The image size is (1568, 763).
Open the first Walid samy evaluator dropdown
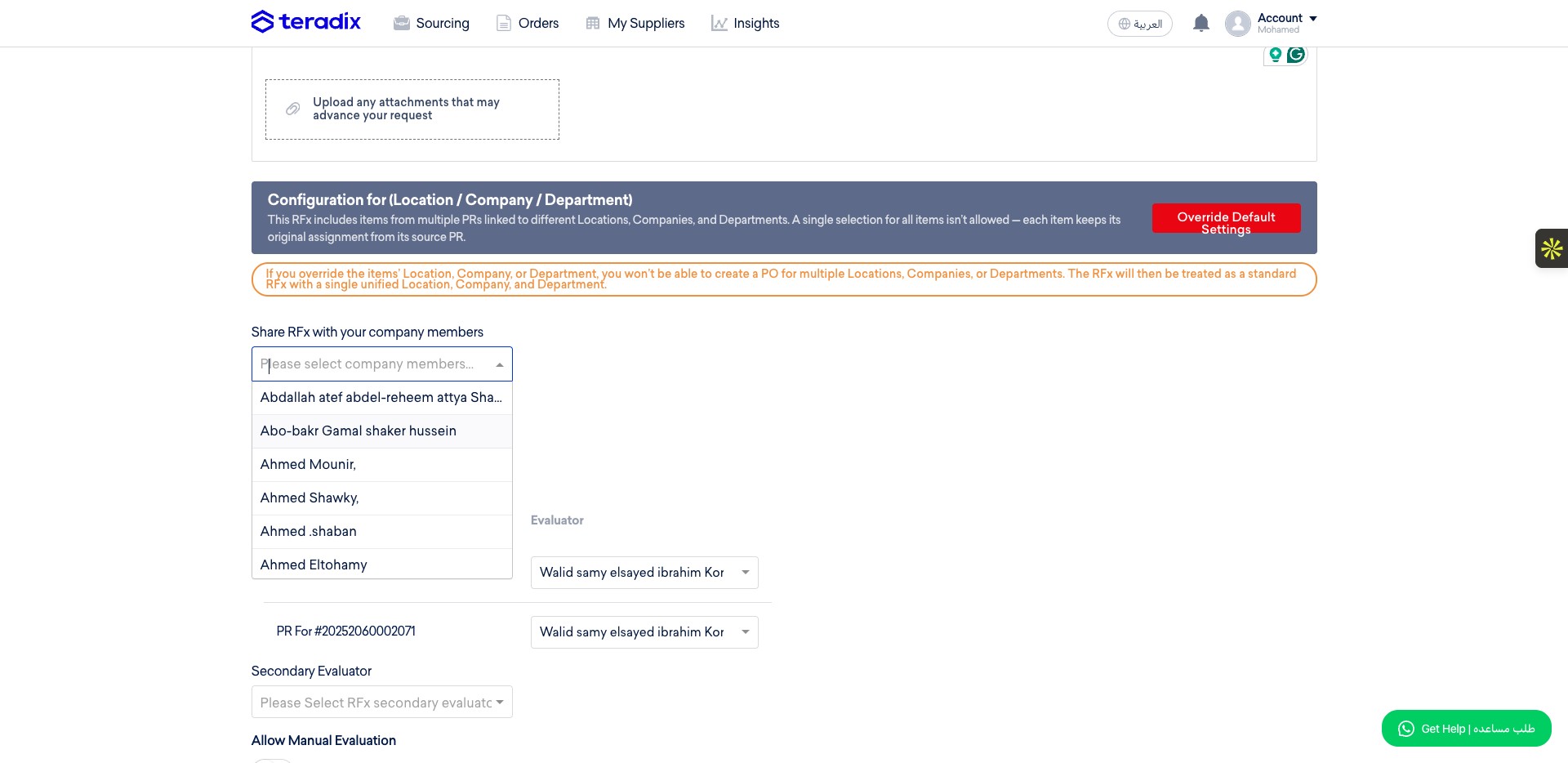(644, 573)
